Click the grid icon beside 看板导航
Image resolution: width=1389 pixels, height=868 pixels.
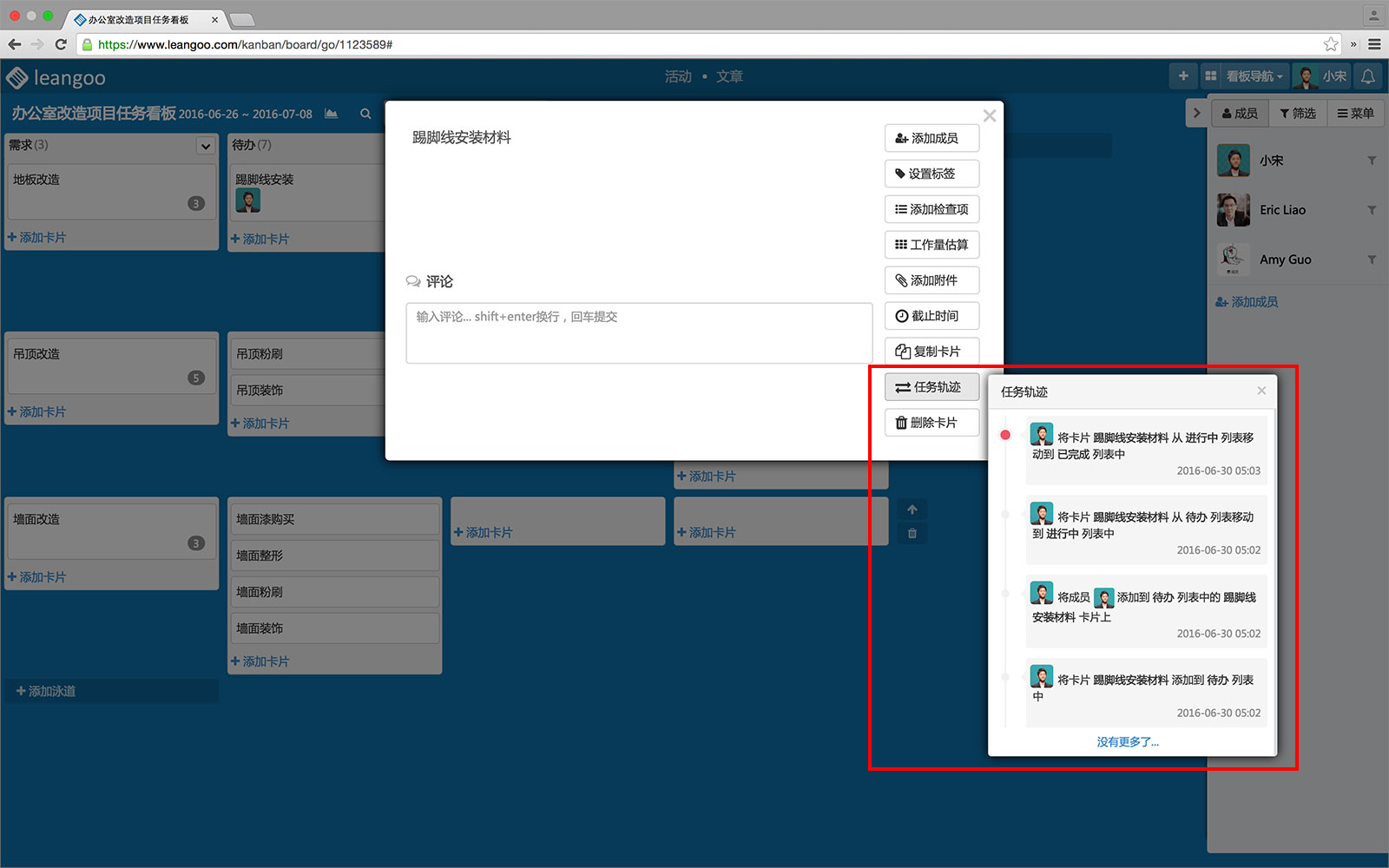(1210, 76)
